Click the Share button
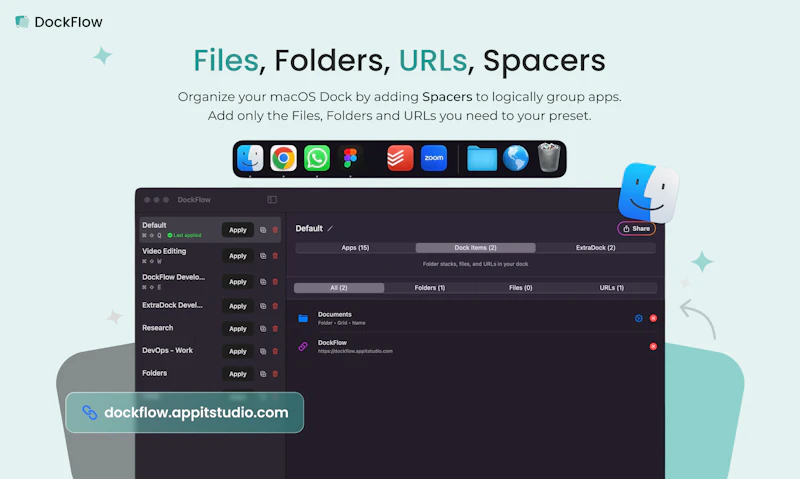The height and width of the screenshot is (479, 800). pos(636,229)
